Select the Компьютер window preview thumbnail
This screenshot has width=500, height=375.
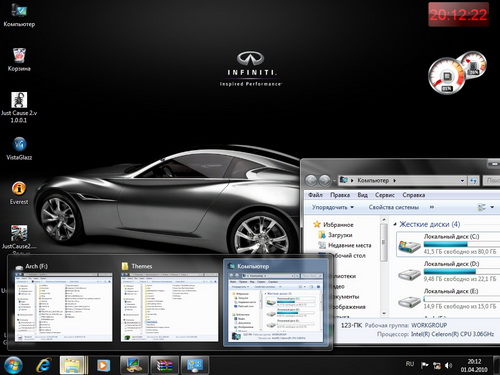pyautogui.click(x=276, y=302)
